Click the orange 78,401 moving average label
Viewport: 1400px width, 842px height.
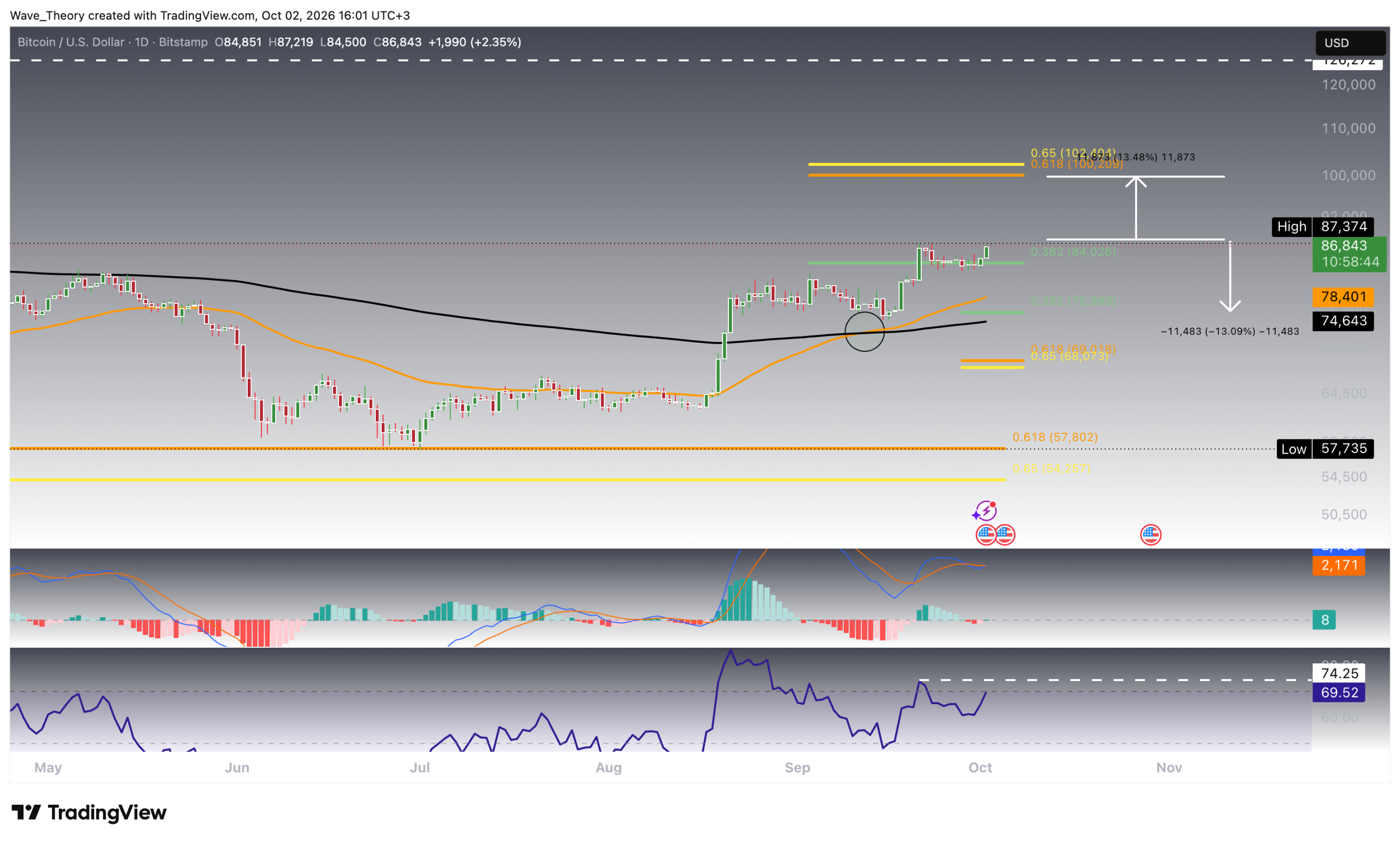point(1342,296)
